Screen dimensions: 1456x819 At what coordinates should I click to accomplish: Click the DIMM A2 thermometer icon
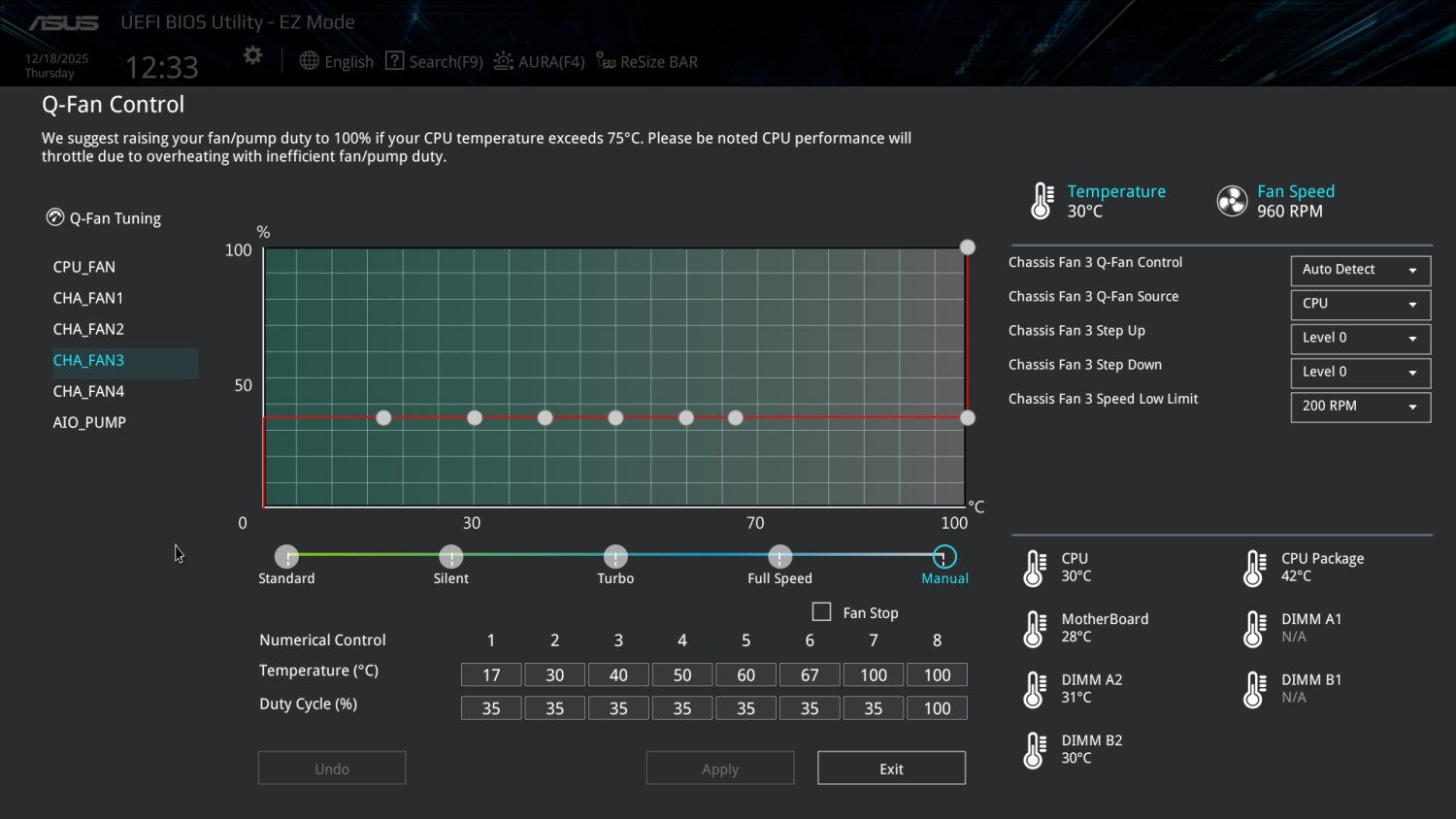pos(1036,689)
